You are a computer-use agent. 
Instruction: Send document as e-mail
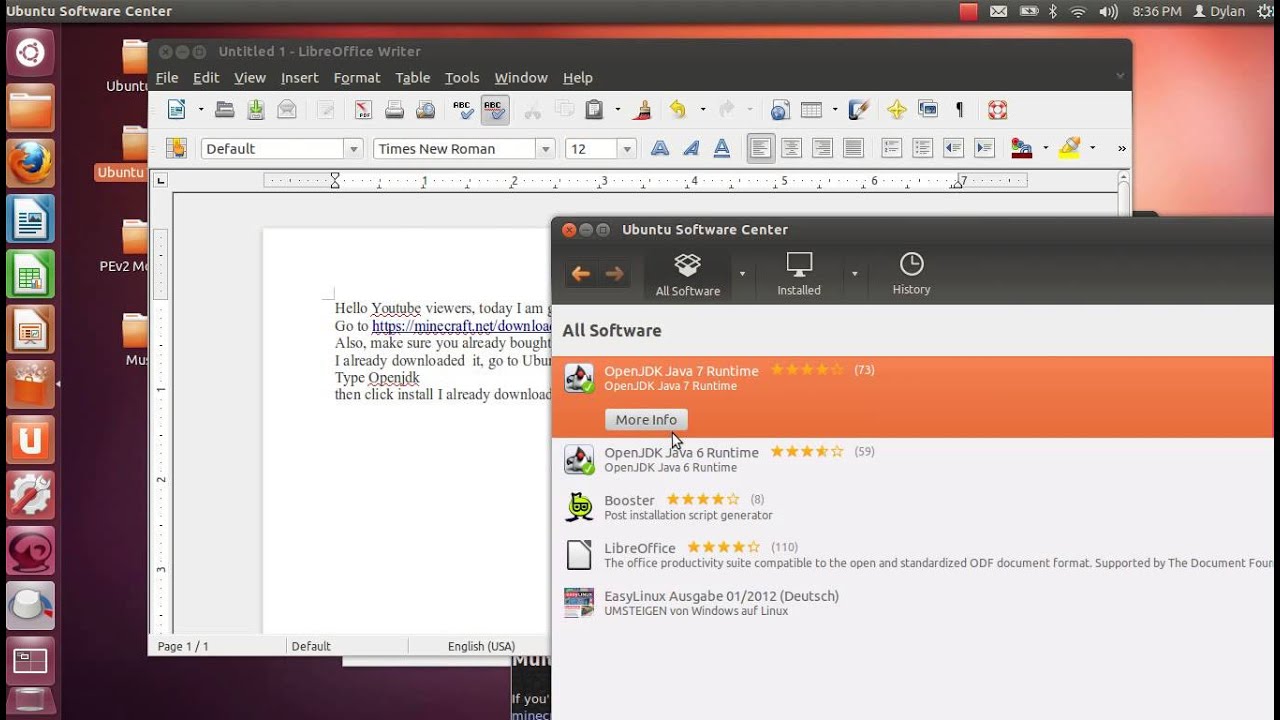287,110
